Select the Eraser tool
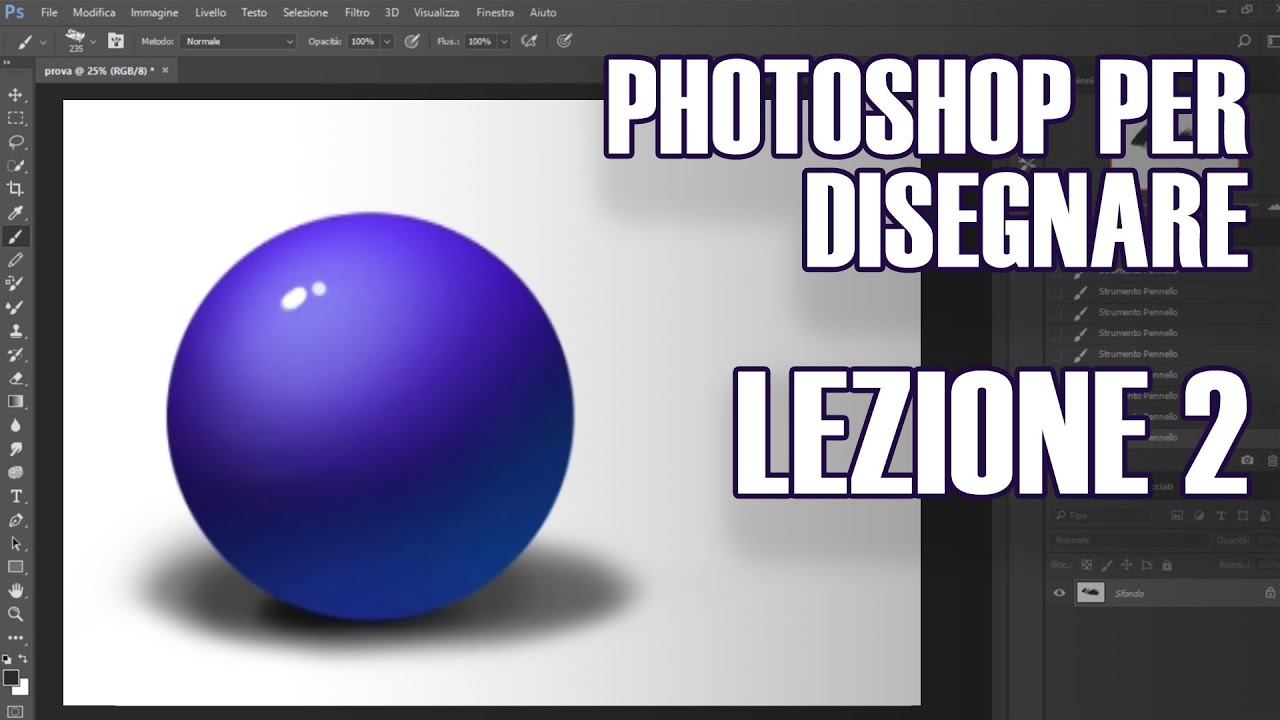Screen dimensions: 1280x720 tap(16, 378)
